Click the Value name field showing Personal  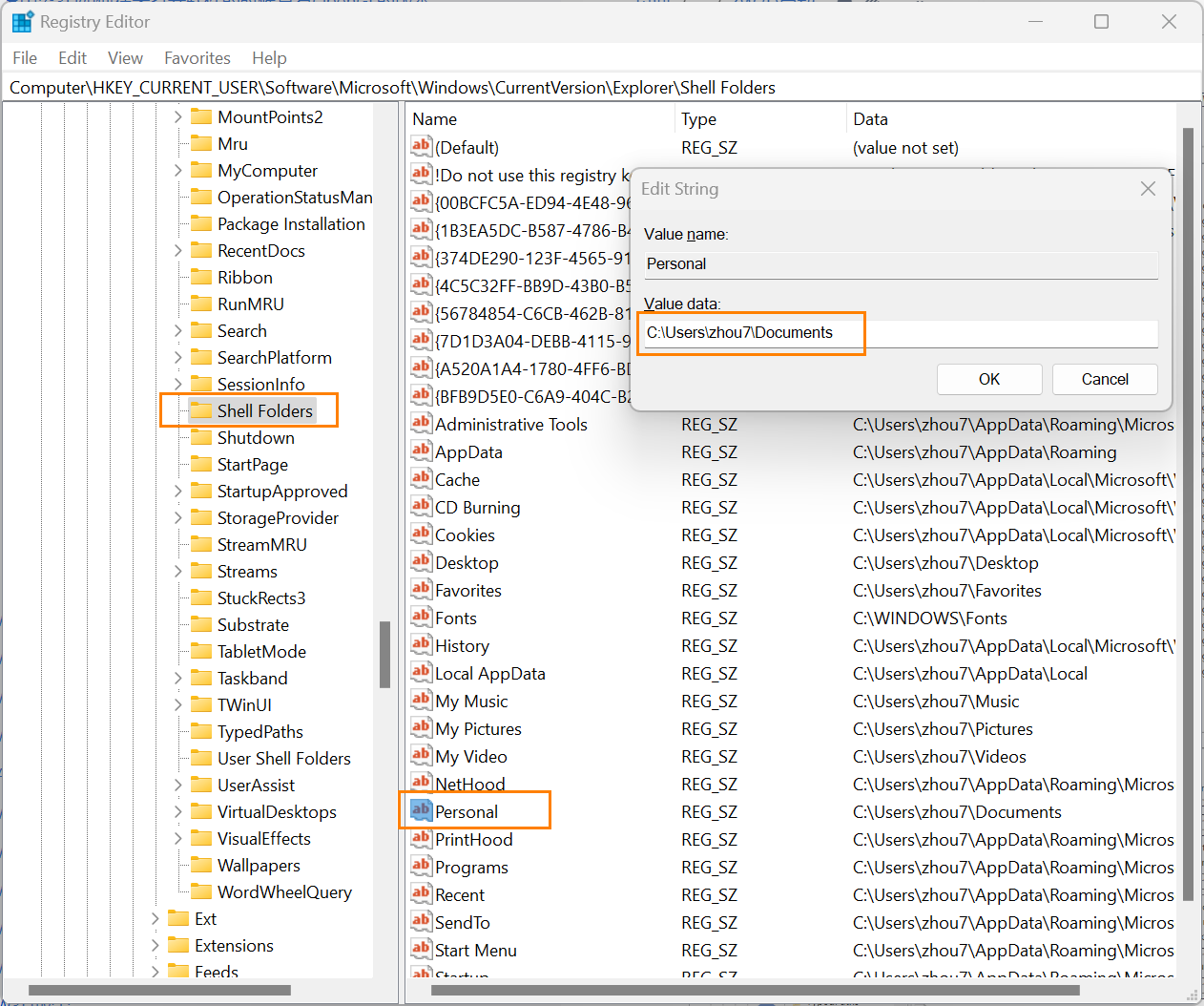coord(901,264)
